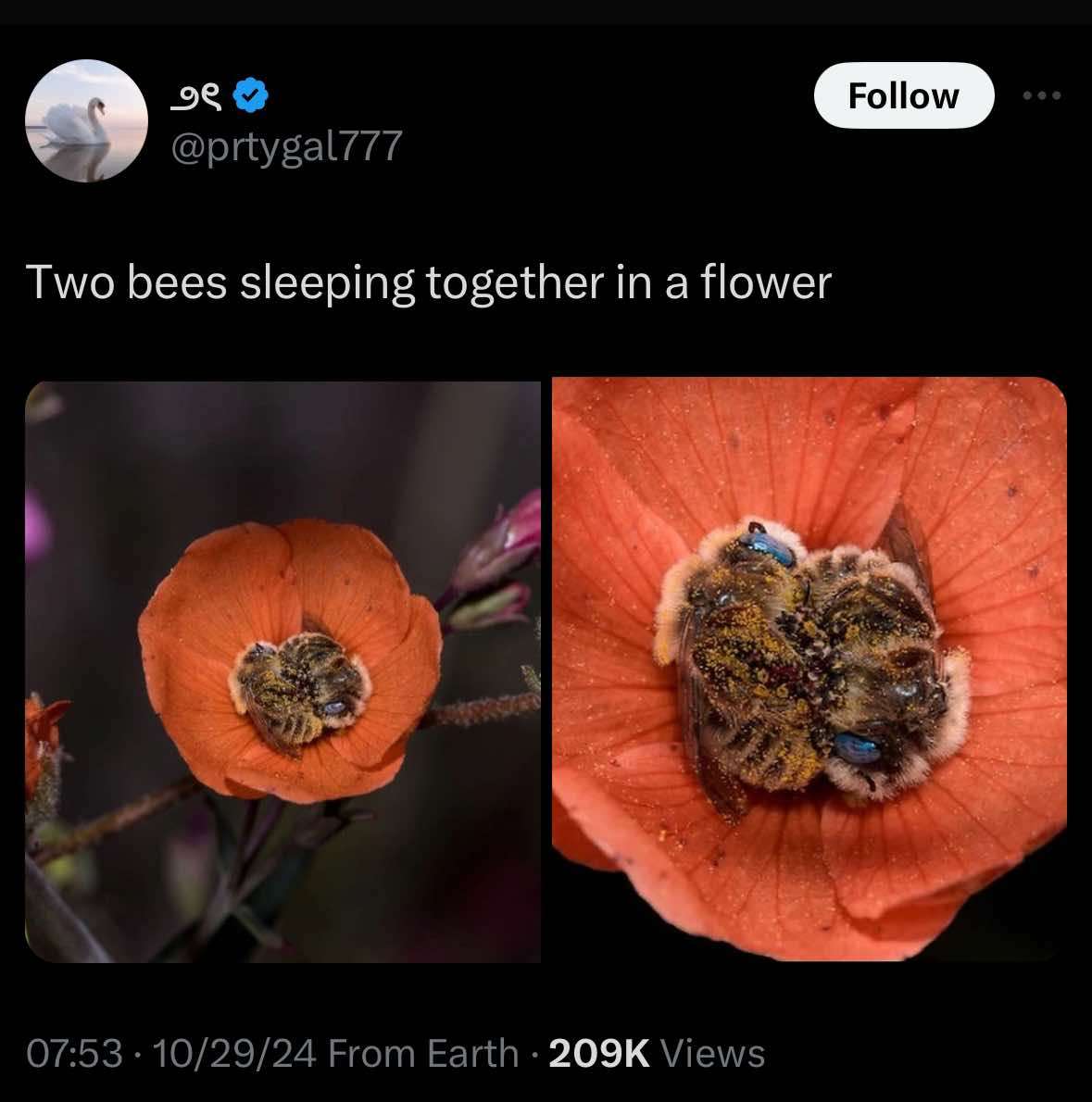Click the post time 07:53

click(74, 1053)
